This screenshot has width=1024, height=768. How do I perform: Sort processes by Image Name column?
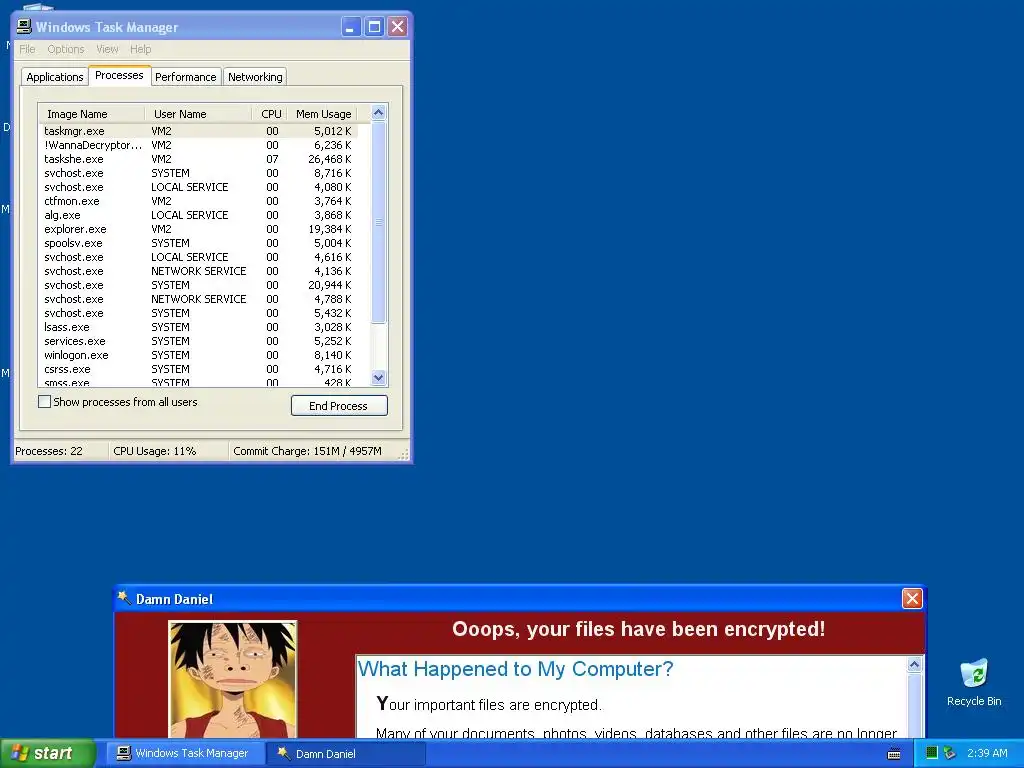click(91, 114)
